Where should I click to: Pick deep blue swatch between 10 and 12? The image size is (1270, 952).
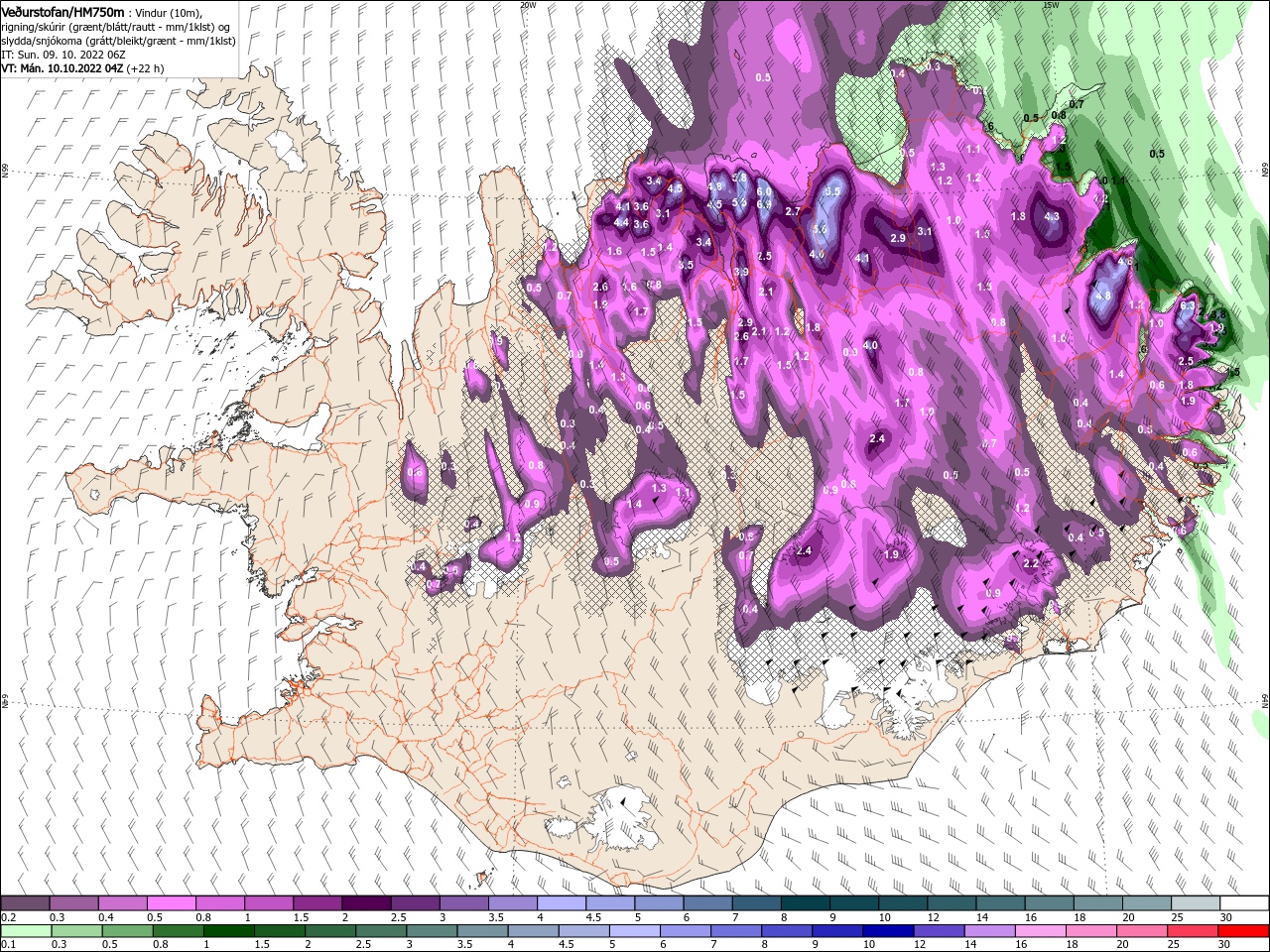coord(890,931)
